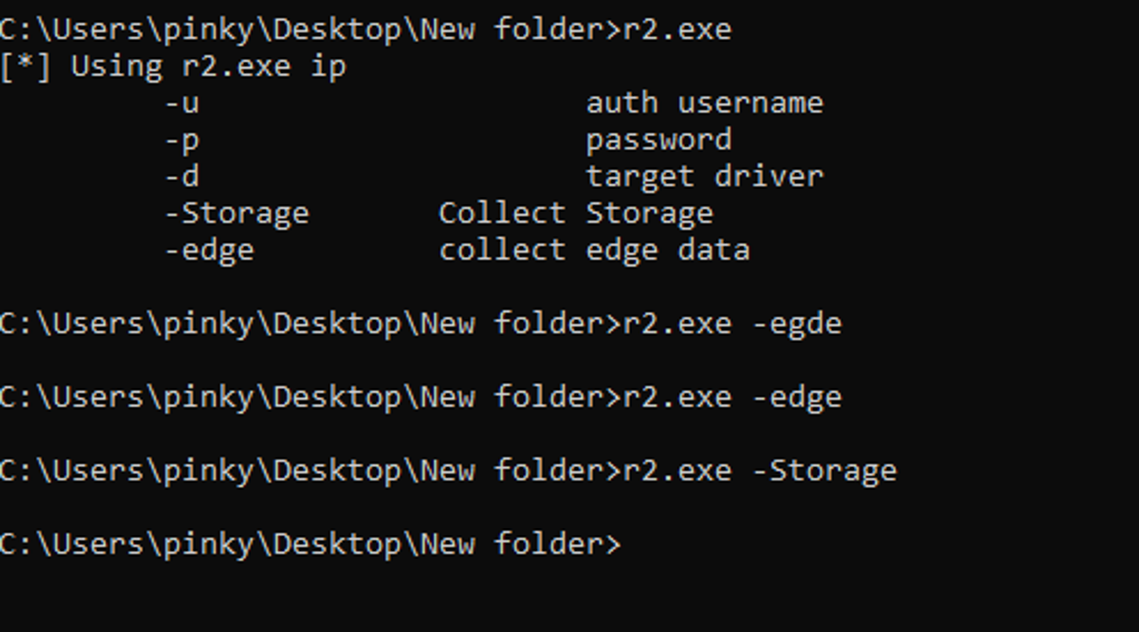This screenshot has width=1140, height=635.
Task: Click the "Collect Storage" description
Action: pyautogui.click(x=575, y=213)
